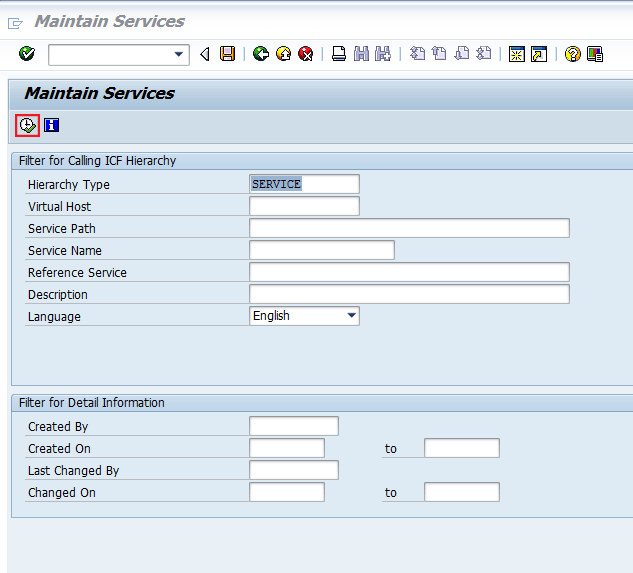Screen dimensions: 633x573
Task: Click the Save disk icon
Action: pos(228,54)
